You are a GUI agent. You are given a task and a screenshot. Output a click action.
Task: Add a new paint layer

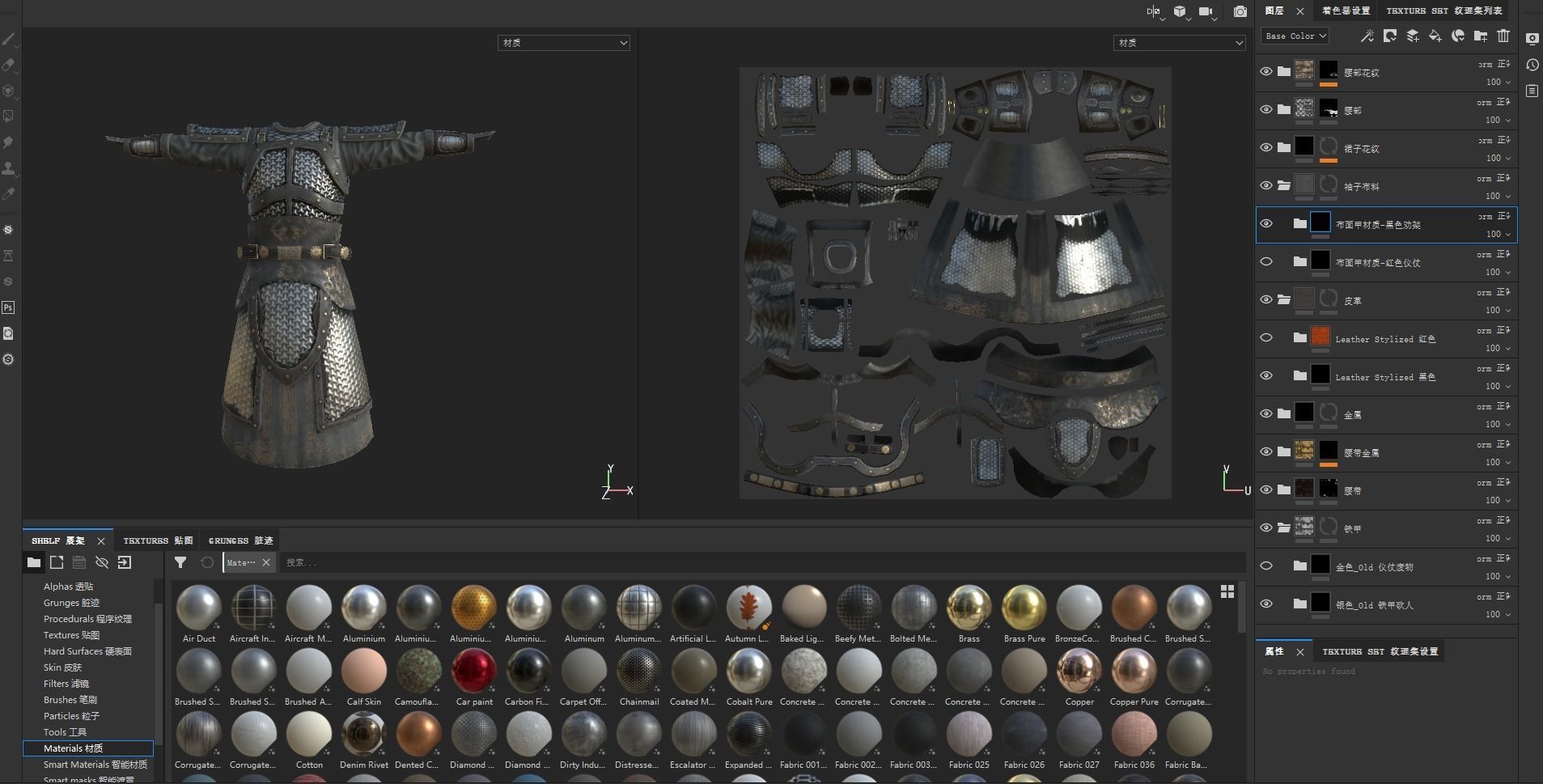click(1413, 36)
